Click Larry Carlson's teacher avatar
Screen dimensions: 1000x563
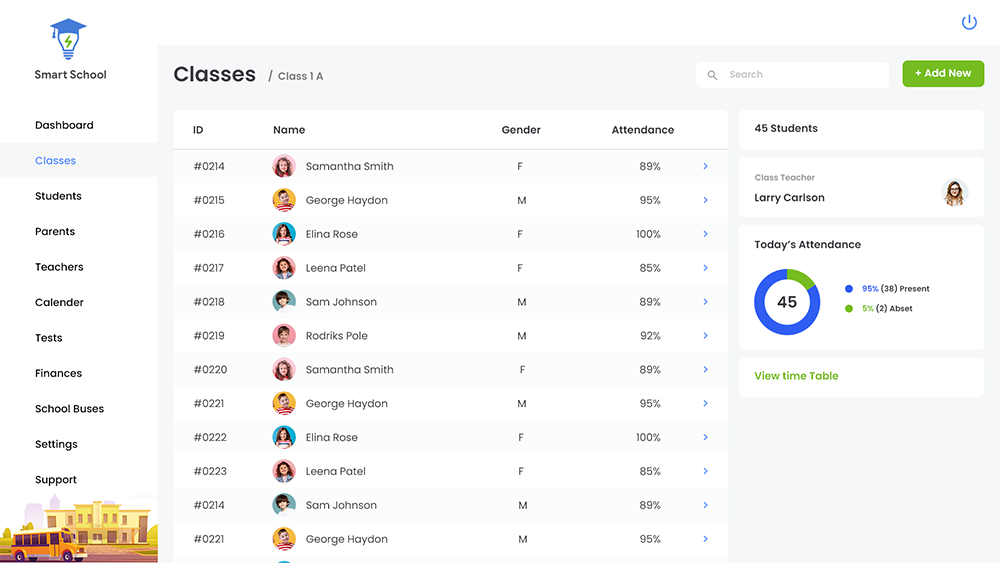(x=954, y=192)
